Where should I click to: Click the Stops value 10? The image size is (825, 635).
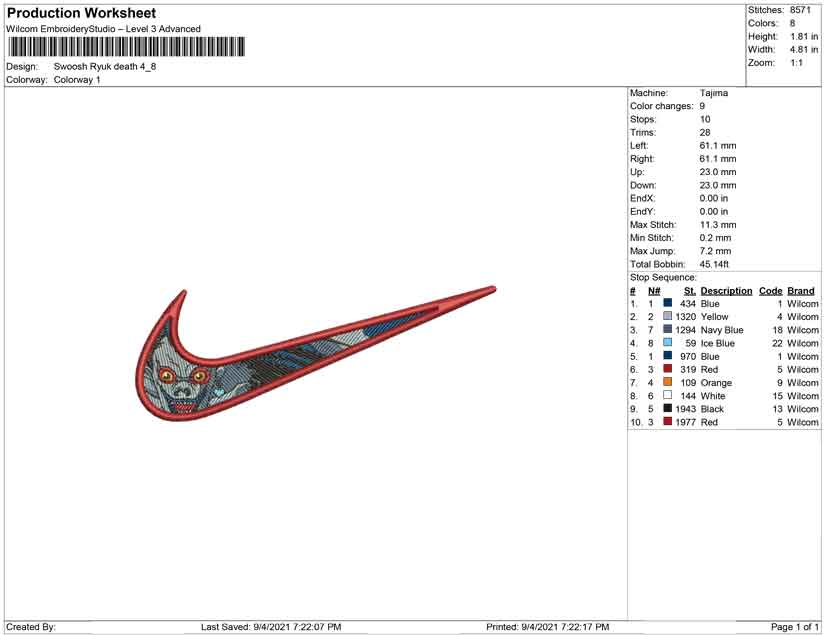(x=705, y=119)
